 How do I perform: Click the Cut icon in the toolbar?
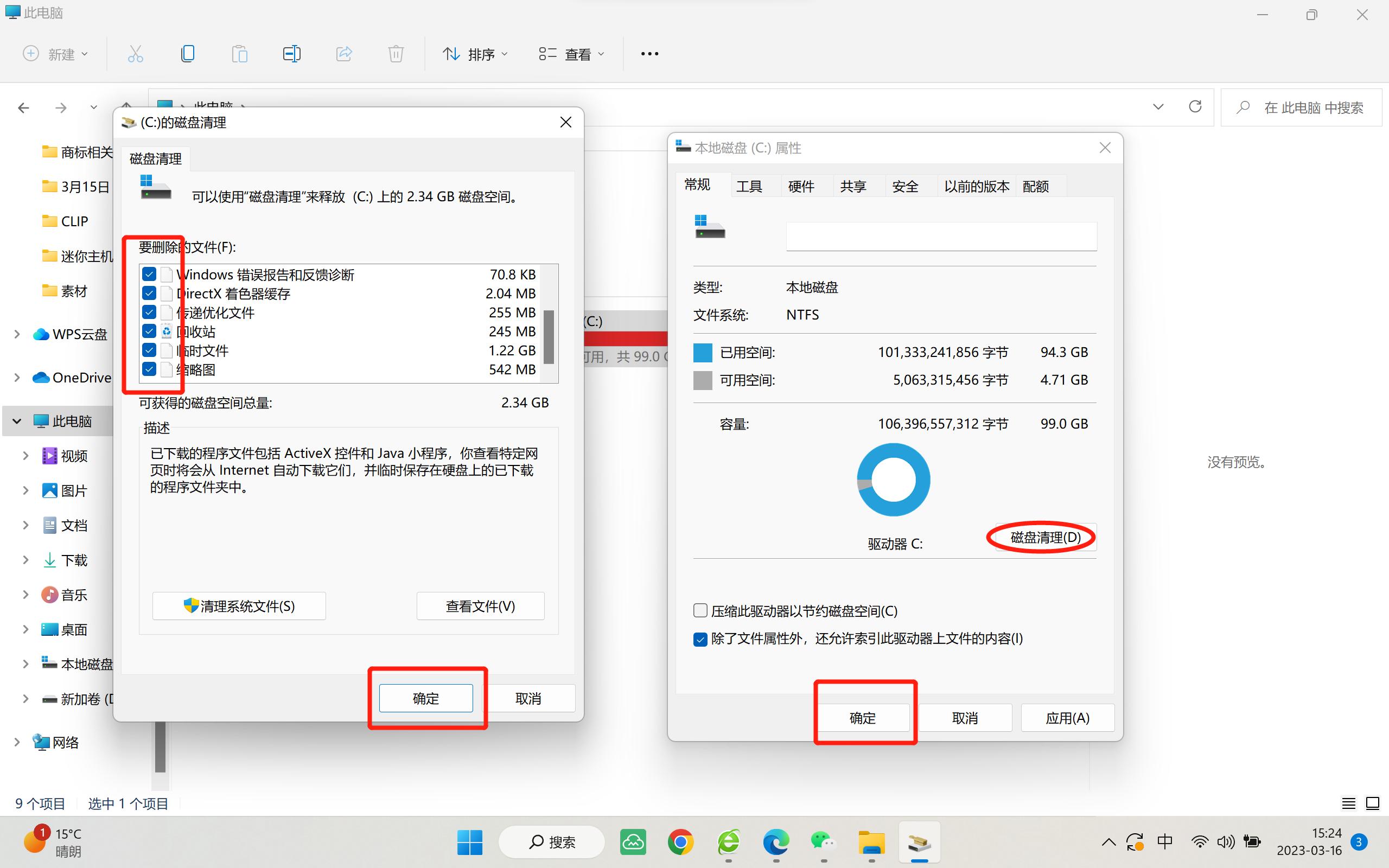pyautogui.click(x=136, y=53)
